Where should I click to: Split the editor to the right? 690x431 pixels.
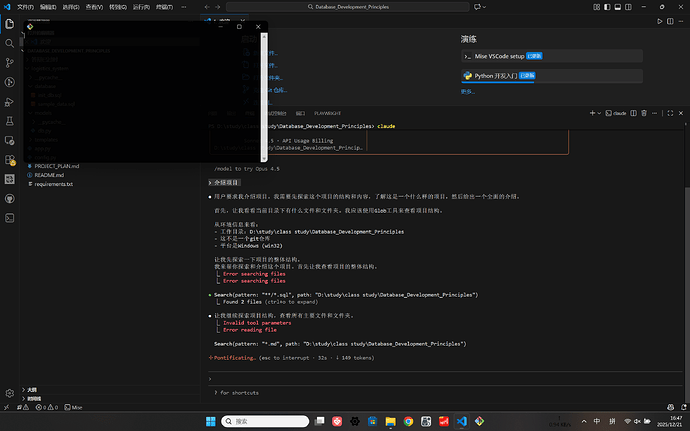point(670,21)
